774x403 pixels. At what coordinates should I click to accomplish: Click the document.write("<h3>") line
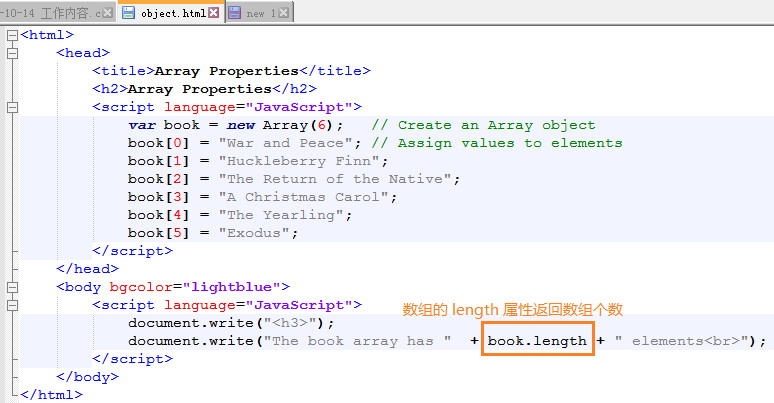click(x=232, y=323)
